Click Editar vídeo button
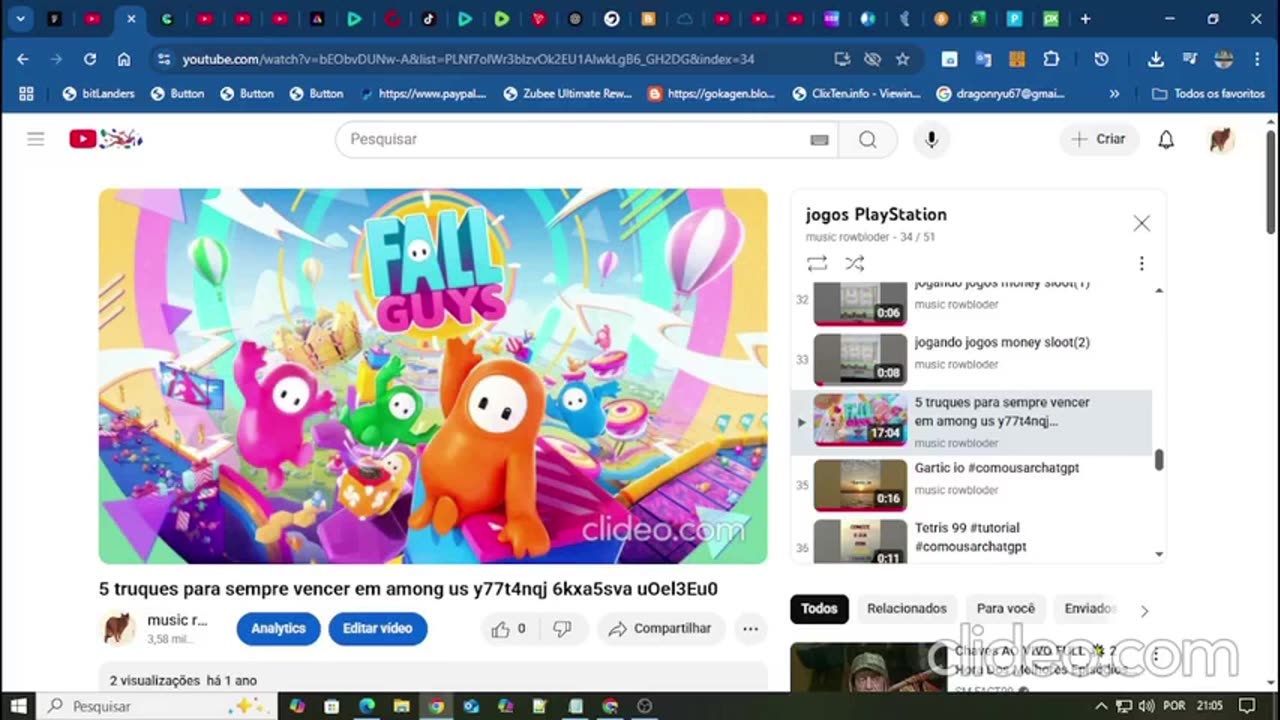This screenshot has width=1280, height=720. (377, 629)
